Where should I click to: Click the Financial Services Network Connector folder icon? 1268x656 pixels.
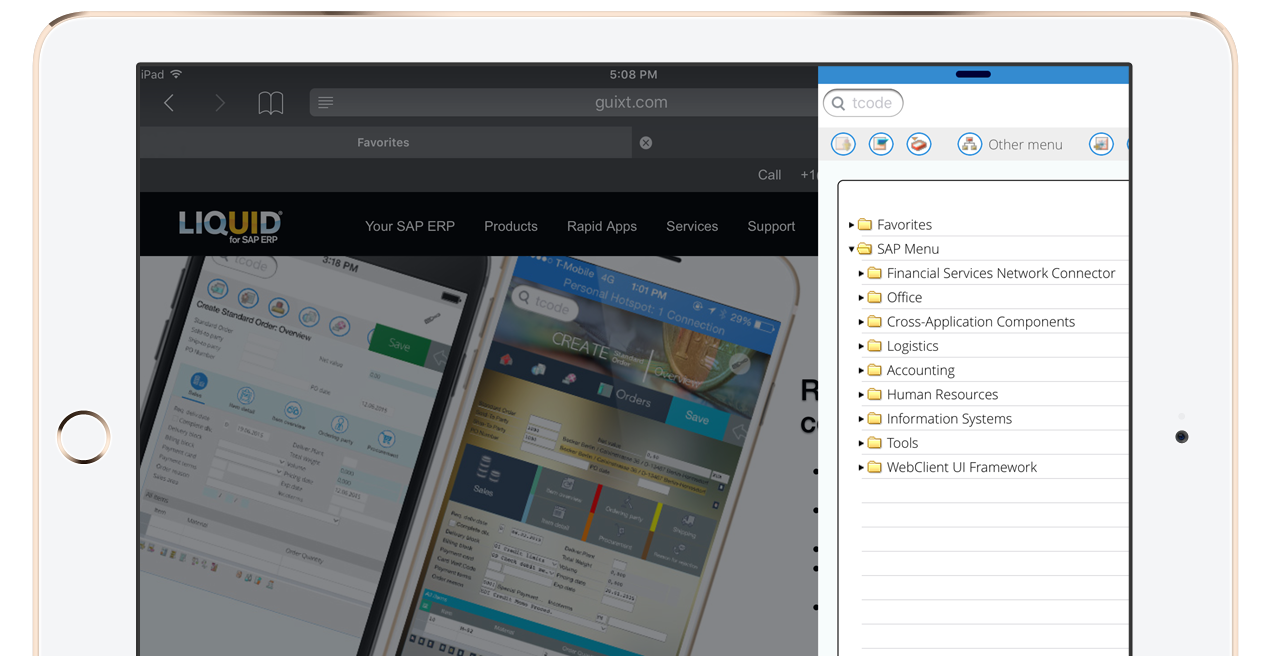click(875, 273)
